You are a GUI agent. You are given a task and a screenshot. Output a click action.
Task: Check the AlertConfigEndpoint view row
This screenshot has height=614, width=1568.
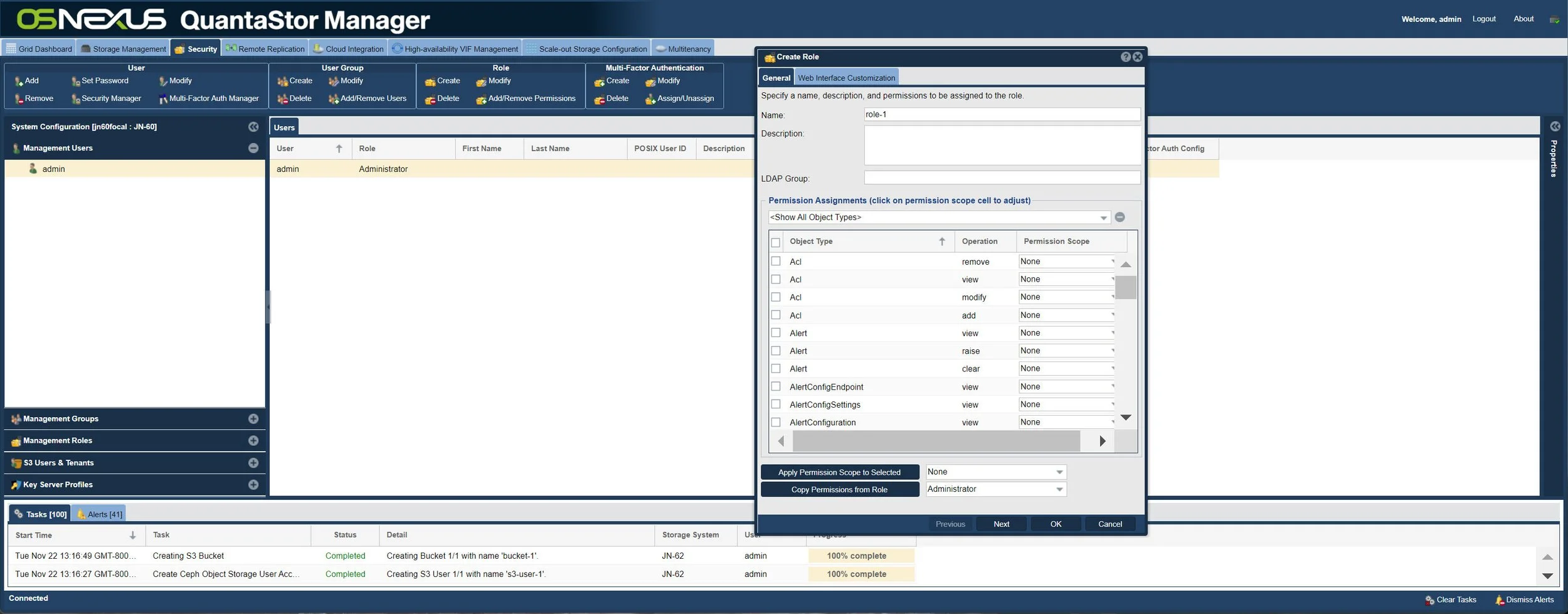tap(776, 386)
